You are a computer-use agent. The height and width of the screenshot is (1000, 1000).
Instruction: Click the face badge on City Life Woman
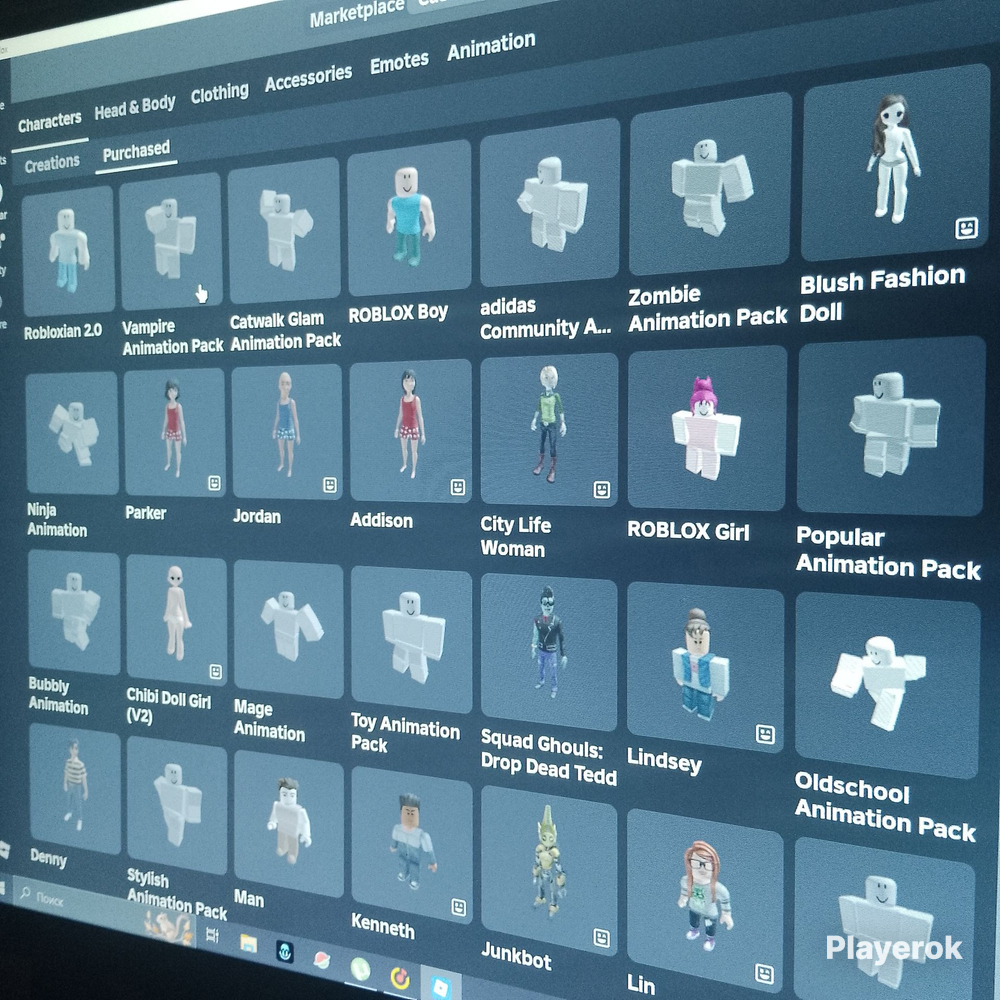(x=601, y=490)
